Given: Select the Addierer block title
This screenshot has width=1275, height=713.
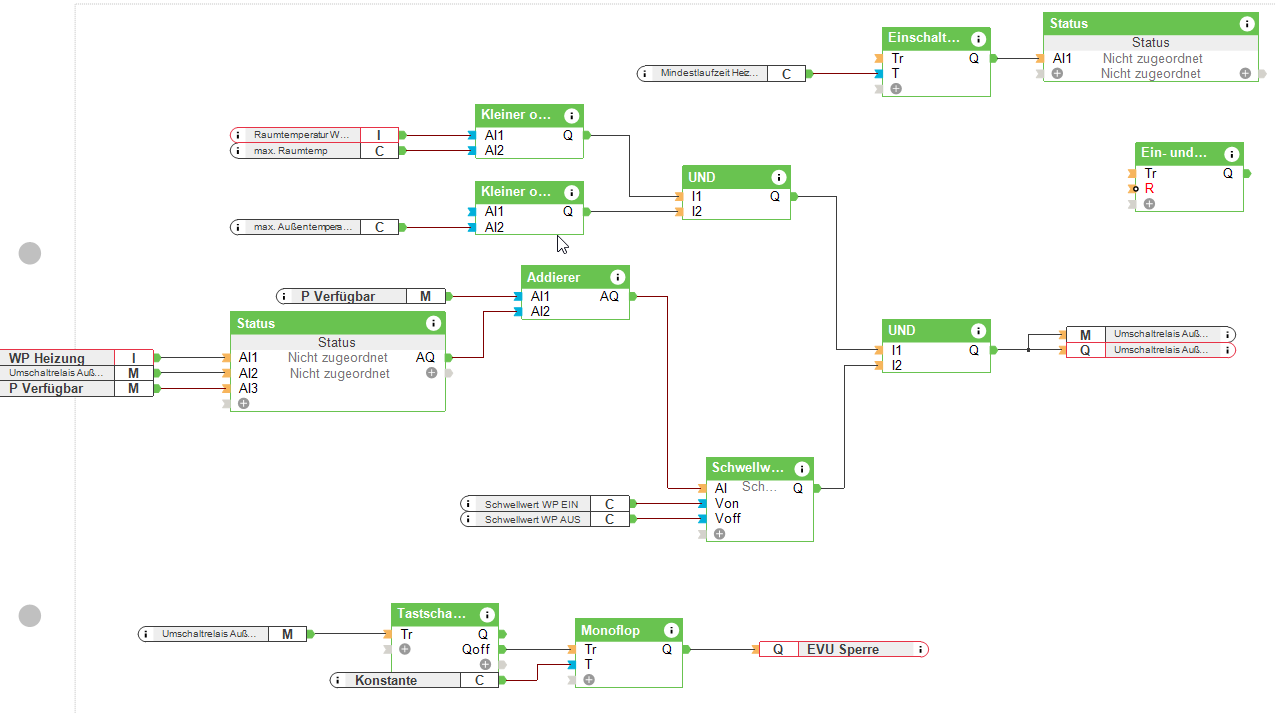Looking at the screenshot, I should pos(554,277).
